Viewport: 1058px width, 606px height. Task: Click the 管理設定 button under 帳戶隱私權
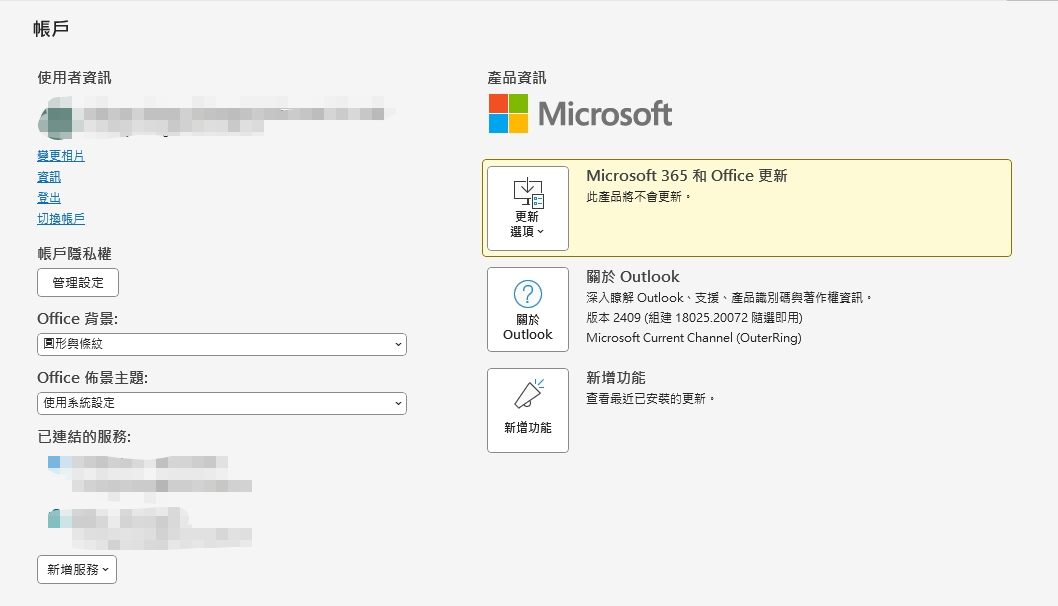[78, 283]
